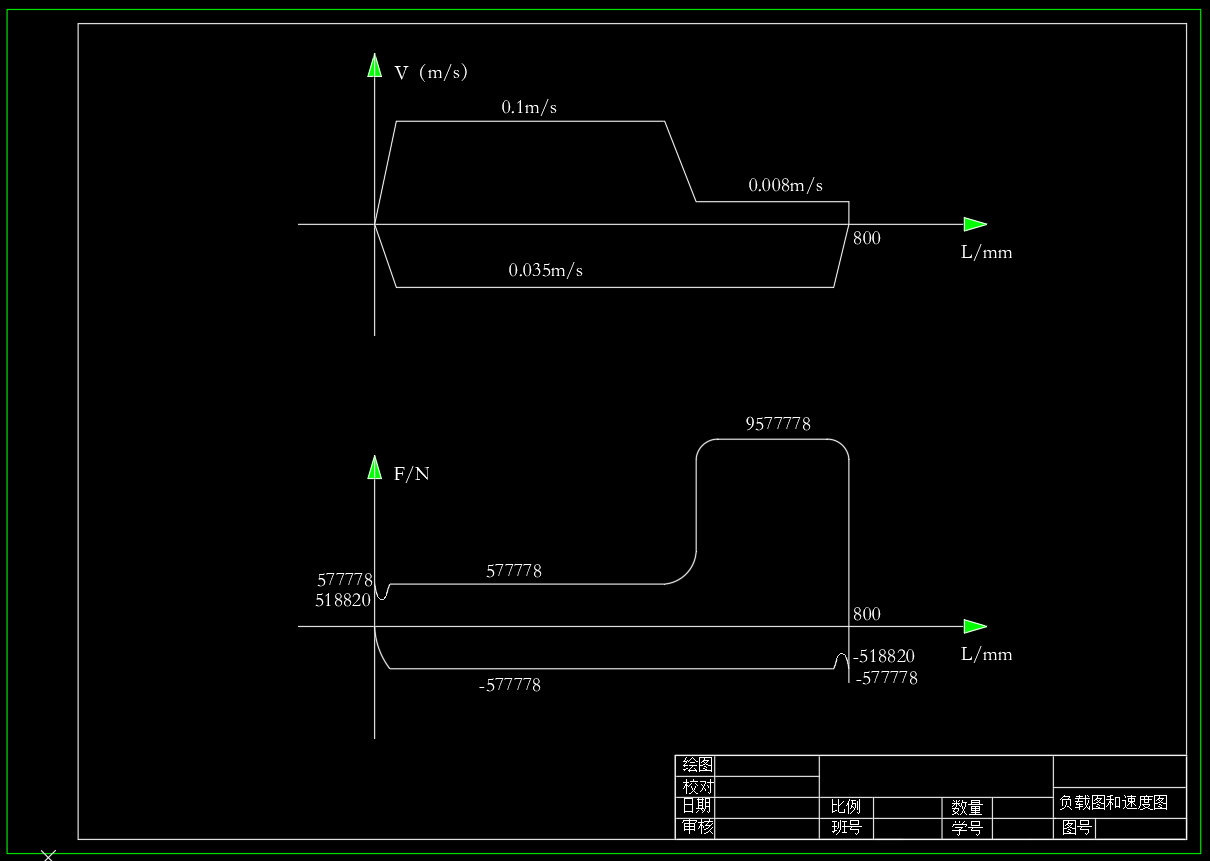Select the -518820 label right of curve
The height and width of the screenshot is (861, 1210).
tap(883, 656)
